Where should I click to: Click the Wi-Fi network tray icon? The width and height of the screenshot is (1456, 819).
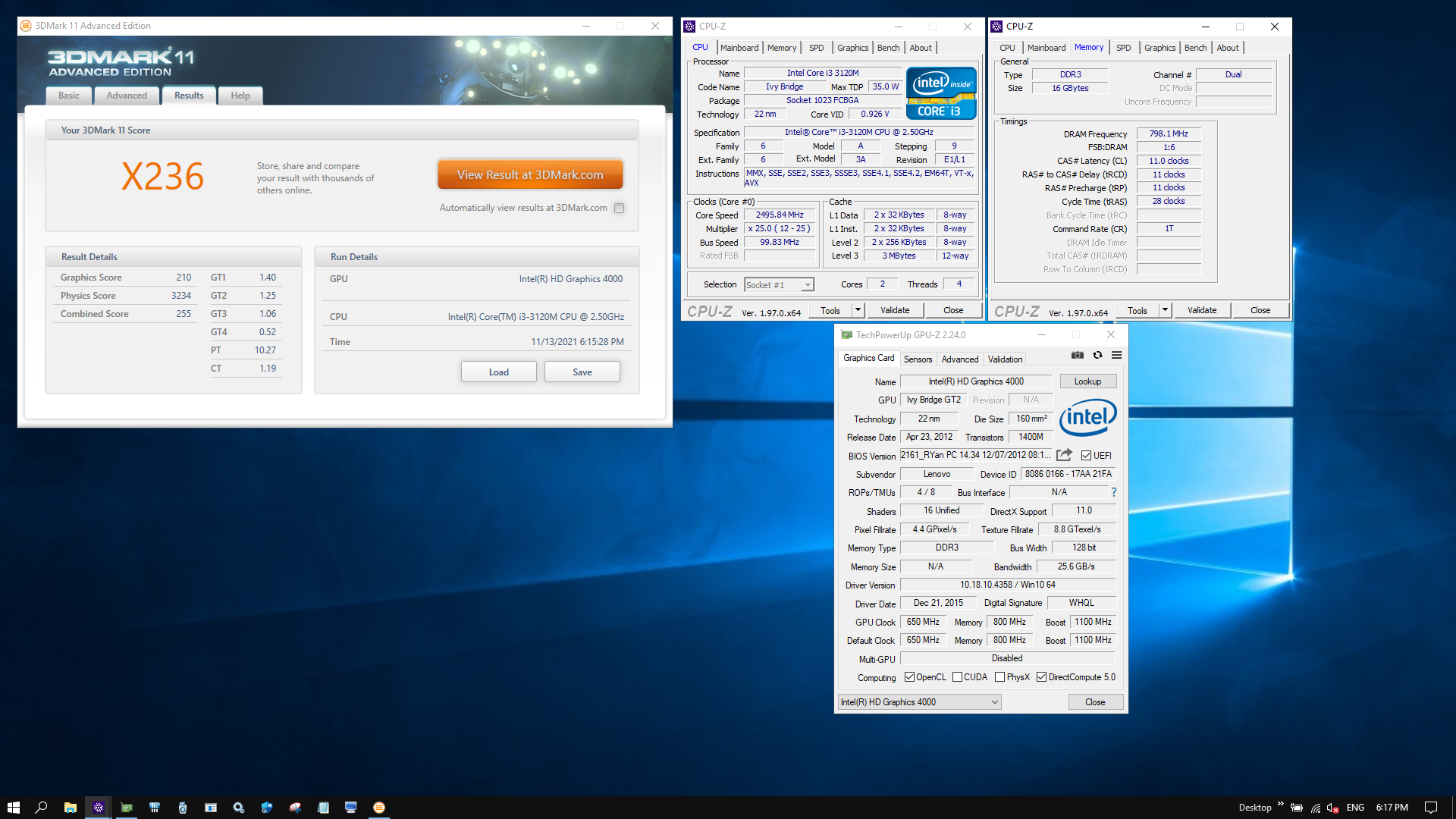1315,808
